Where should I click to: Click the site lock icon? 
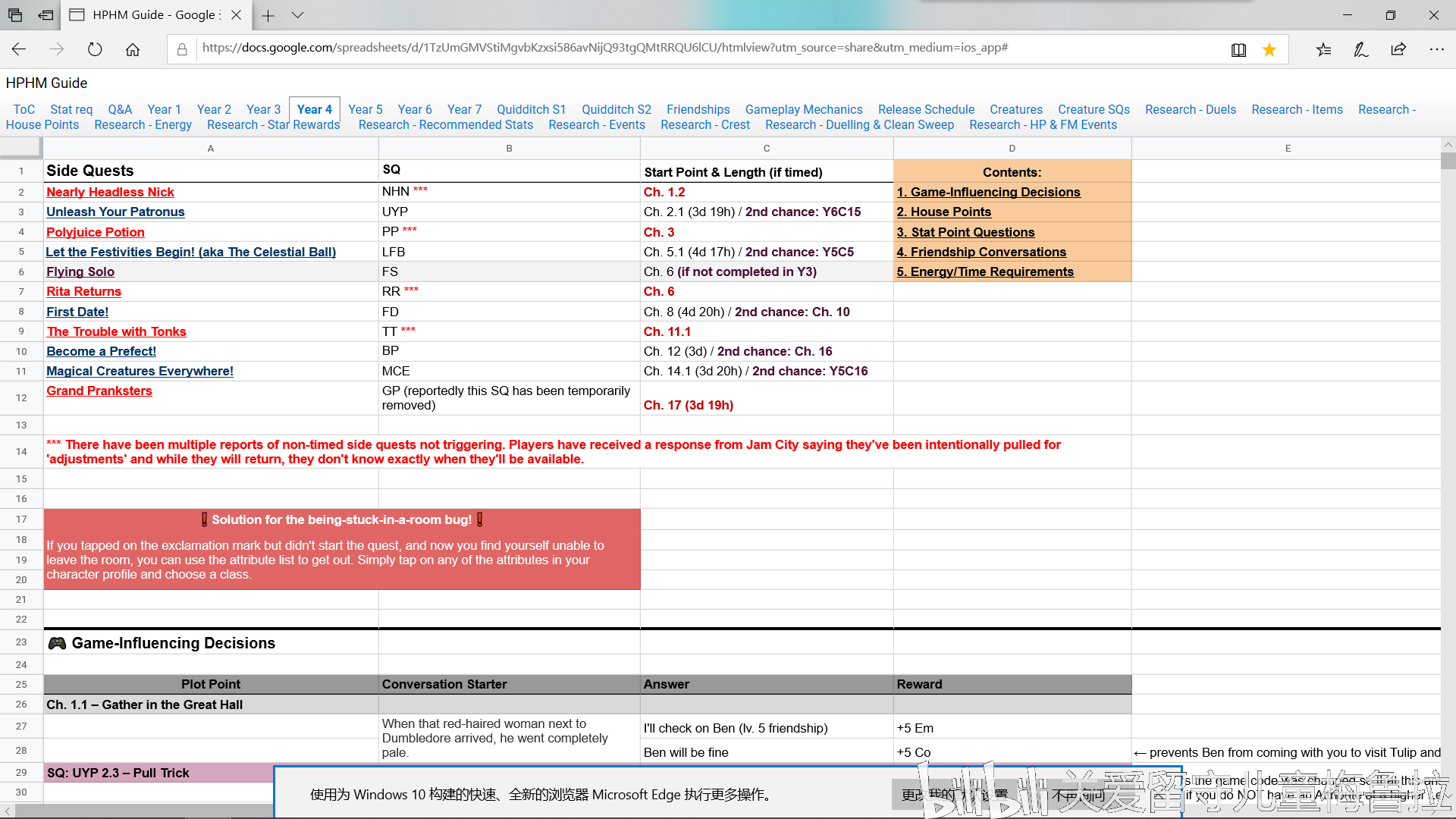coord(182,49)
